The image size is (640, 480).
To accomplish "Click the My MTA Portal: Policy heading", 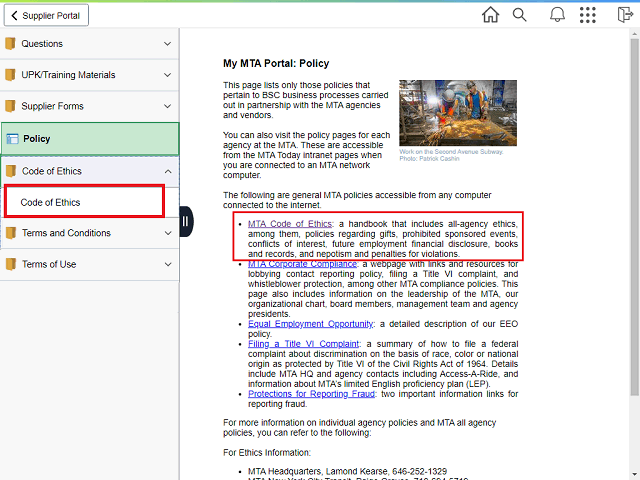I will (x=276, y=63).
